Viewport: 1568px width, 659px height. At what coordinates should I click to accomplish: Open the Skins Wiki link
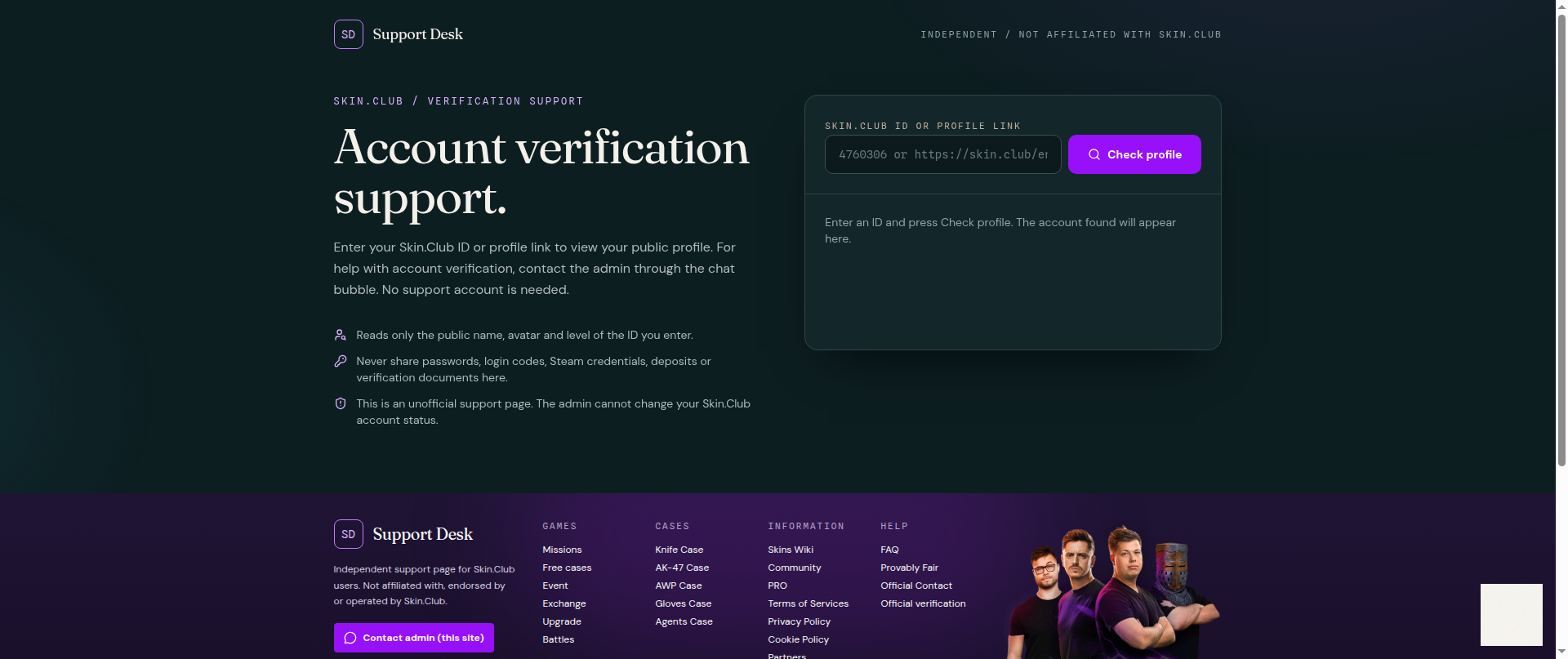pyautogui.click(x=791, y=550)
